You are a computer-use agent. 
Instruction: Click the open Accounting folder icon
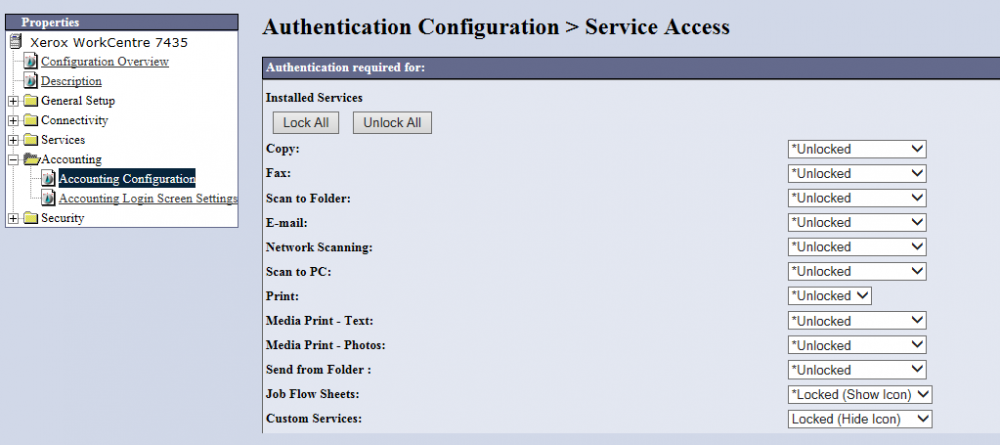coord(31,159)
